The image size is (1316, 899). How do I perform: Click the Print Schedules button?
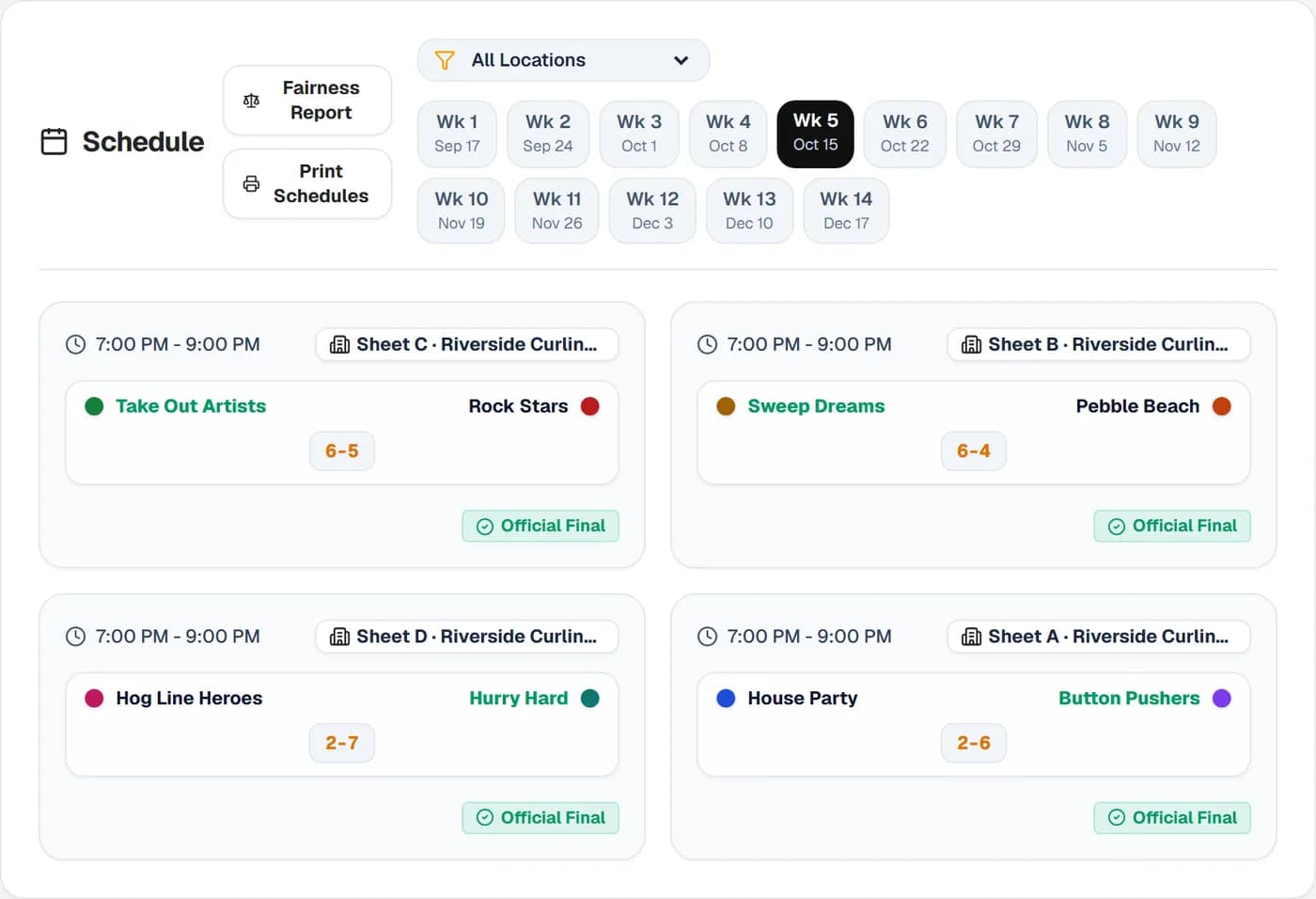click(x=307, y=183)
